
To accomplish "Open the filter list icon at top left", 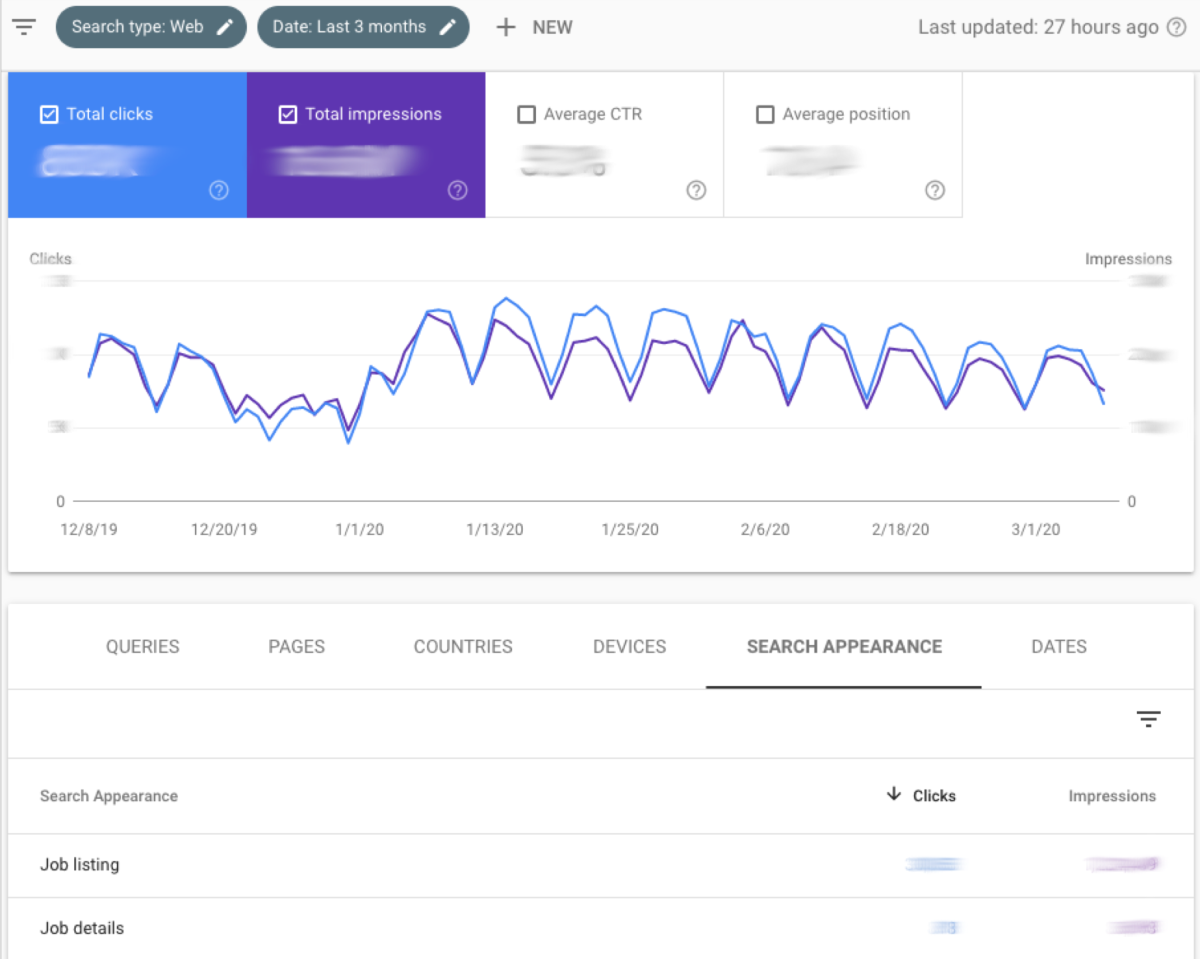I will click(24, 27).
